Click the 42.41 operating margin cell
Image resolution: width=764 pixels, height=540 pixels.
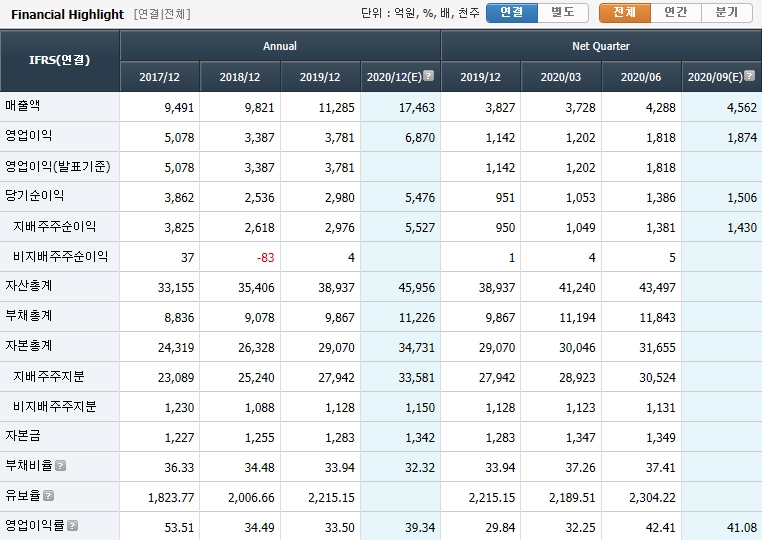click(641, 527)
